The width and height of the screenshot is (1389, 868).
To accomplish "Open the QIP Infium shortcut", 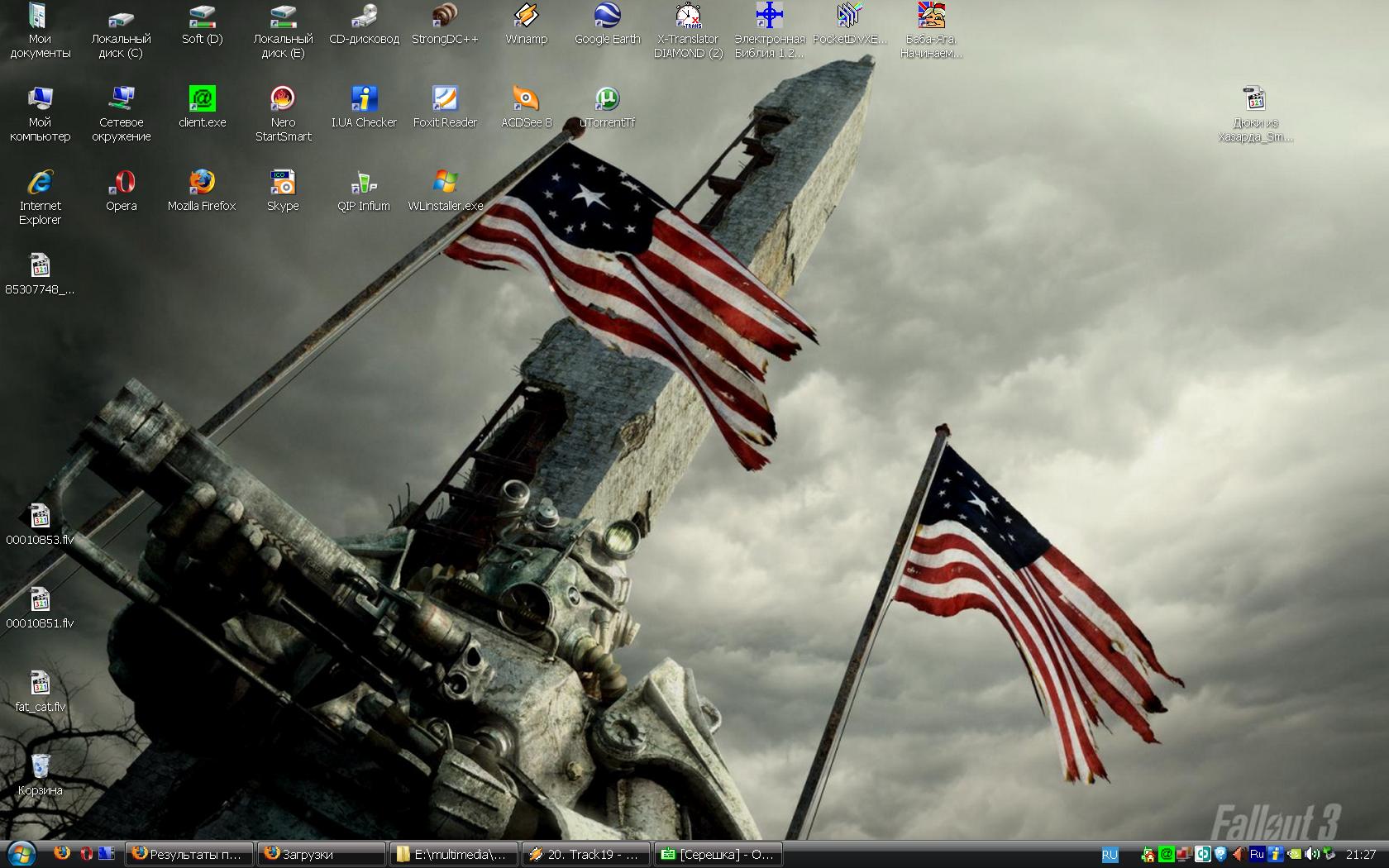I will (364, 183).
